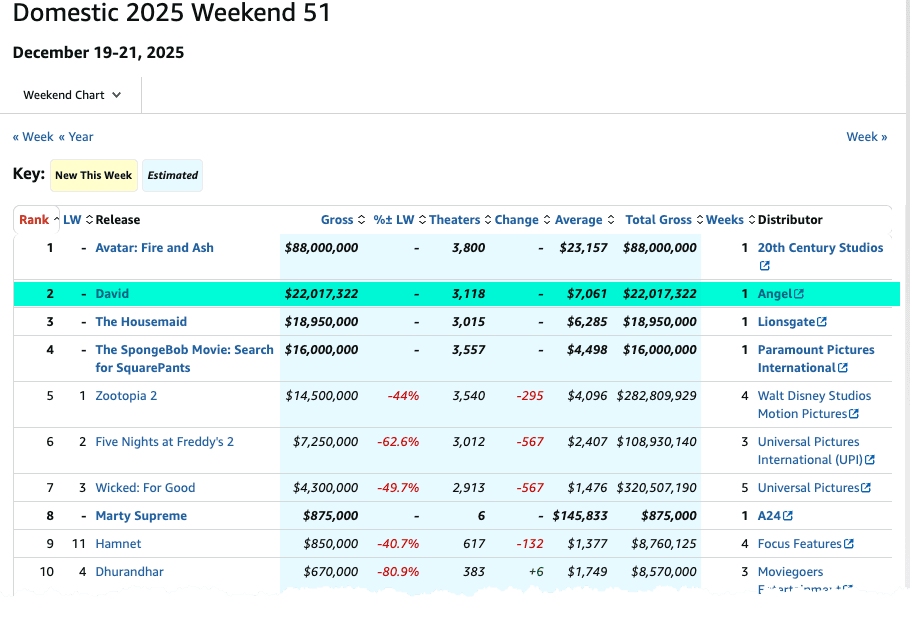The width and height of the screenshot is (910, 621).
Task: Sort by Theaters column header
Action: tap(454, 220)
